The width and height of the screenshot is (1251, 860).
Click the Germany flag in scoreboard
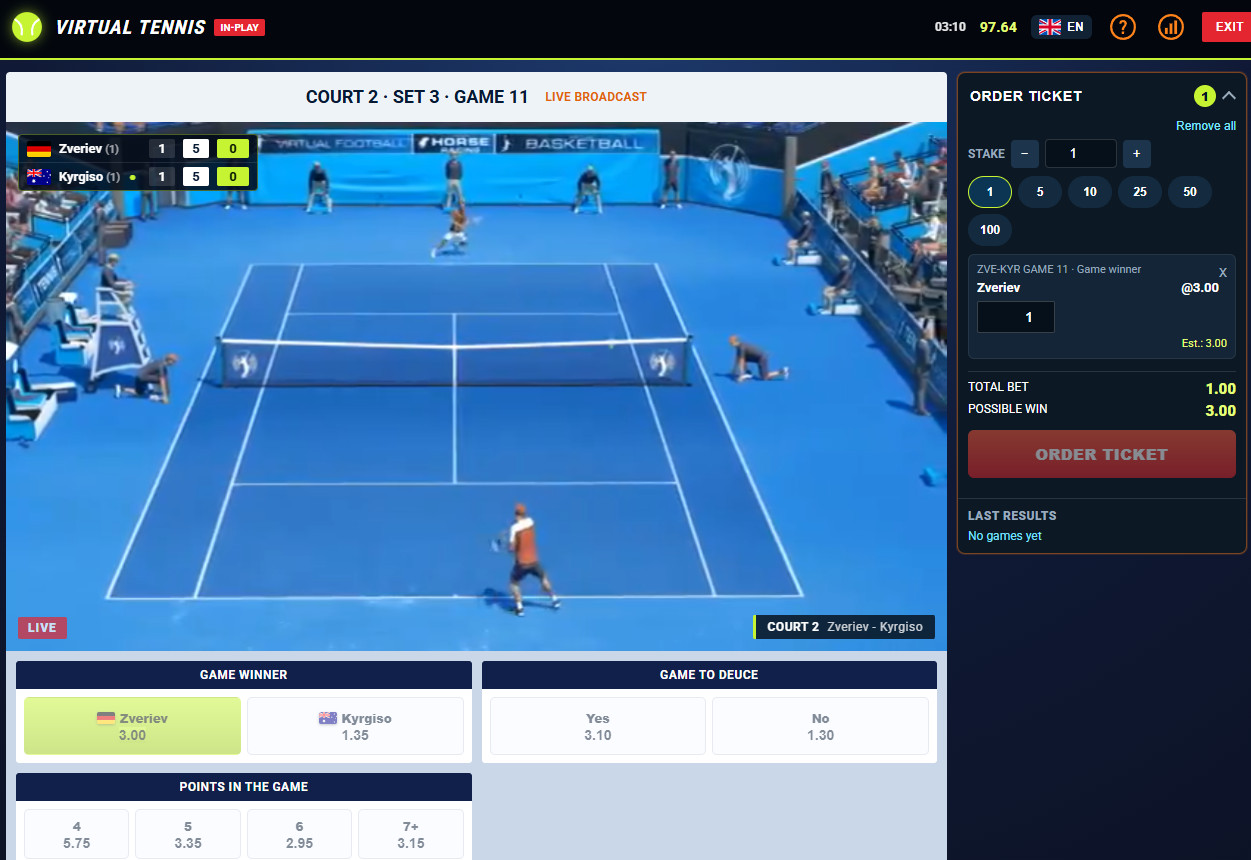point(39,149)
